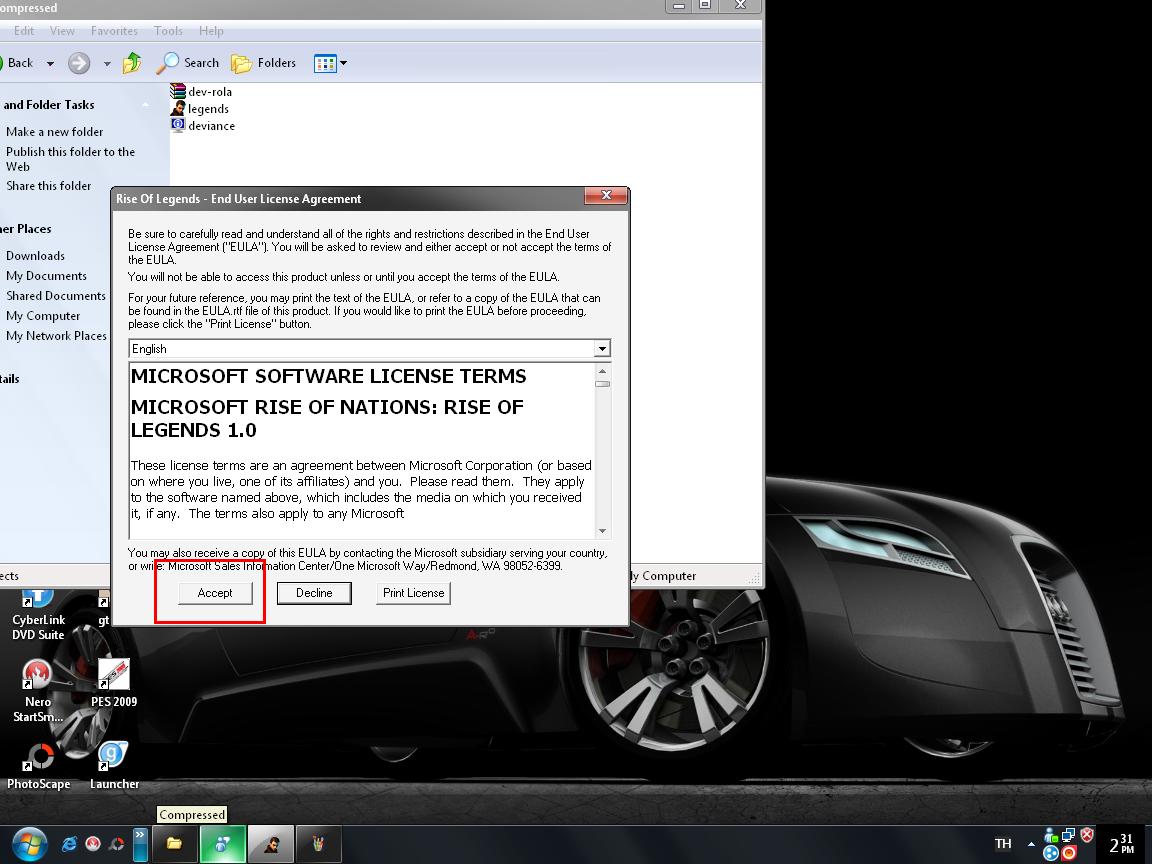The width and height of the screenshot is (1152, 864).
Task: Click the Make a new folder link
Action: tap(54, 132)
